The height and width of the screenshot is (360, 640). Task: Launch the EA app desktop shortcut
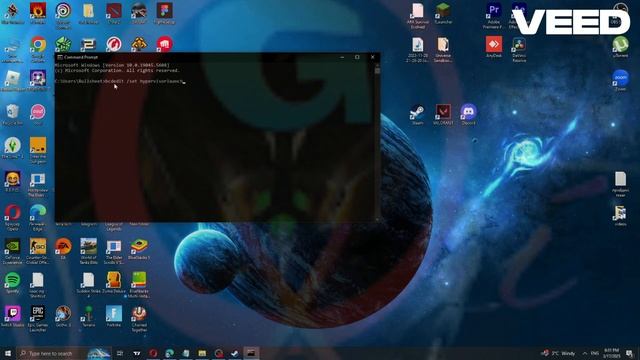pyautogui.click(x=63, y=249)
